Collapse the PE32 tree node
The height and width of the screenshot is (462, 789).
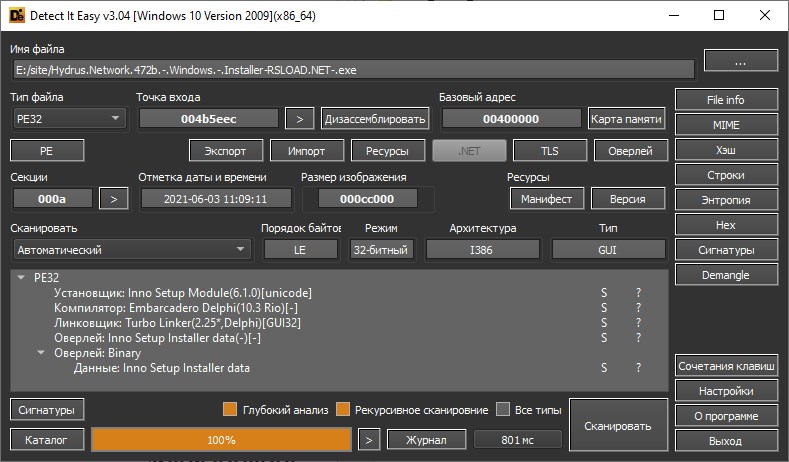(21, 277)
